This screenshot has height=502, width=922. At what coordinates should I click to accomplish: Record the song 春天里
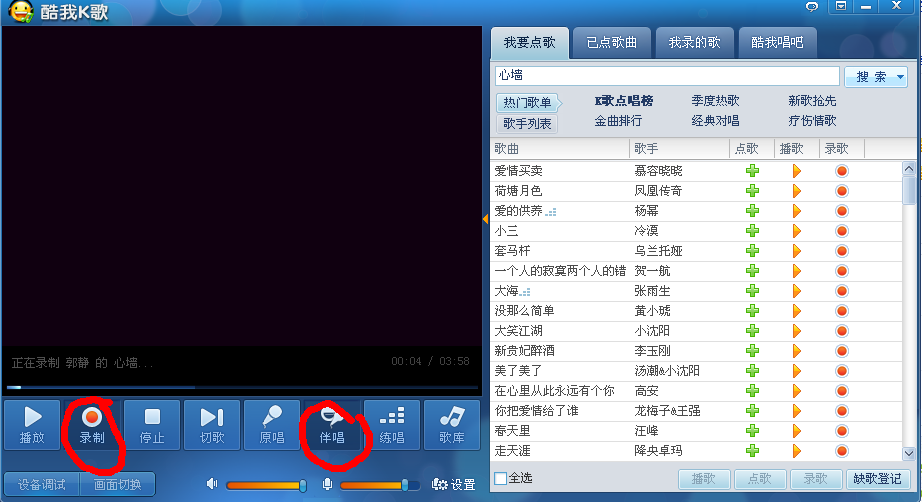coord(841,431)
